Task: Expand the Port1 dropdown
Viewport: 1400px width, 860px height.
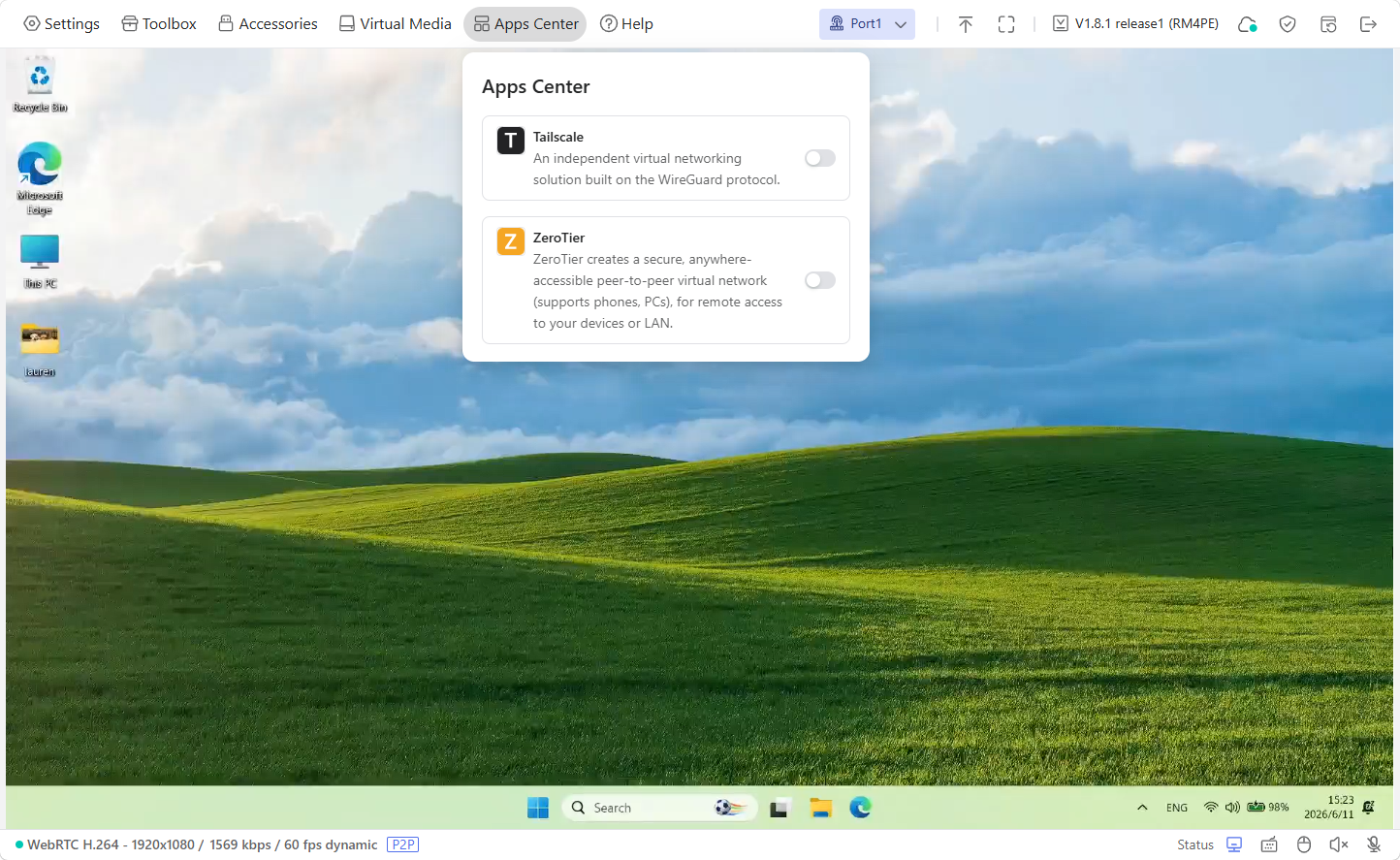Action: [867, 23]
